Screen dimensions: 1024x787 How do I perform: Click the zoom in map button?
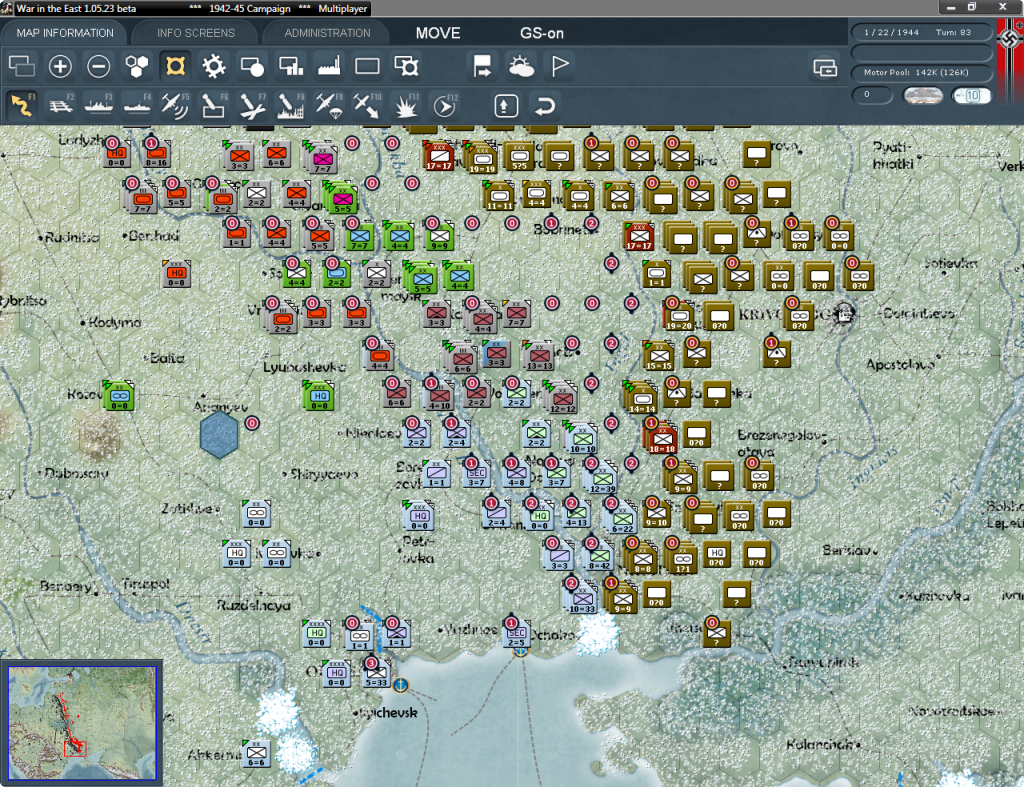coord(60,66)
